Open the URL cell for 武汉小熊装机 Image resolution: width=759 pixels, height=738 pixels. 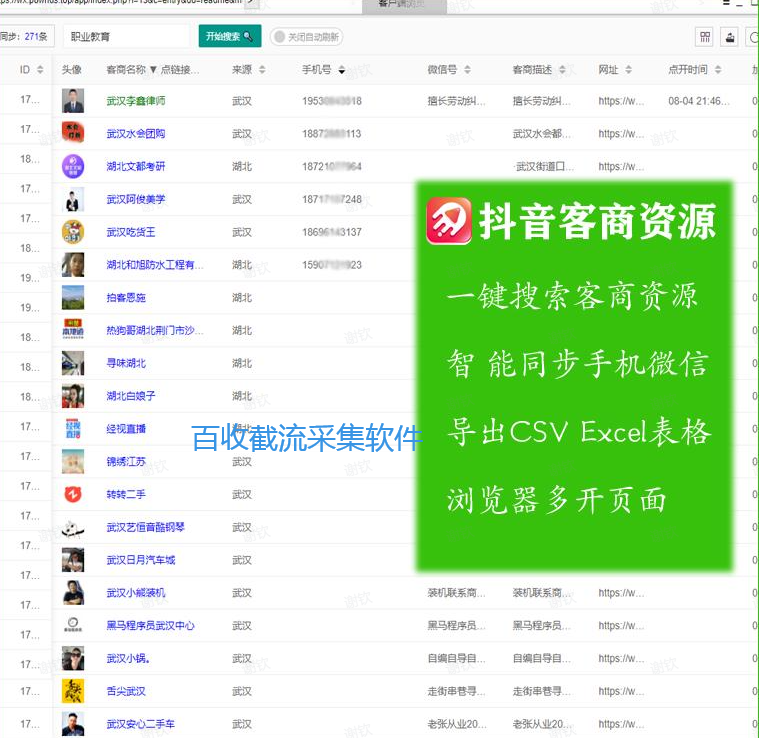[621, 593]
